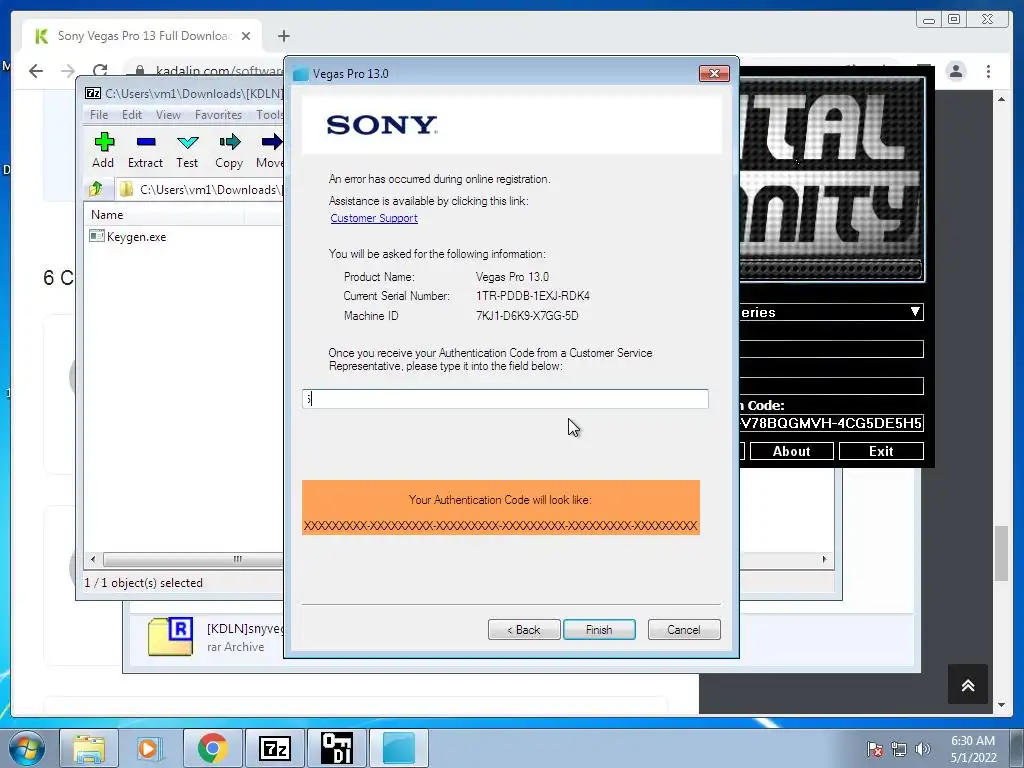Click the scroll-to-top double chevron button
The image size is (1024, 768).
(x=968, y=684)
